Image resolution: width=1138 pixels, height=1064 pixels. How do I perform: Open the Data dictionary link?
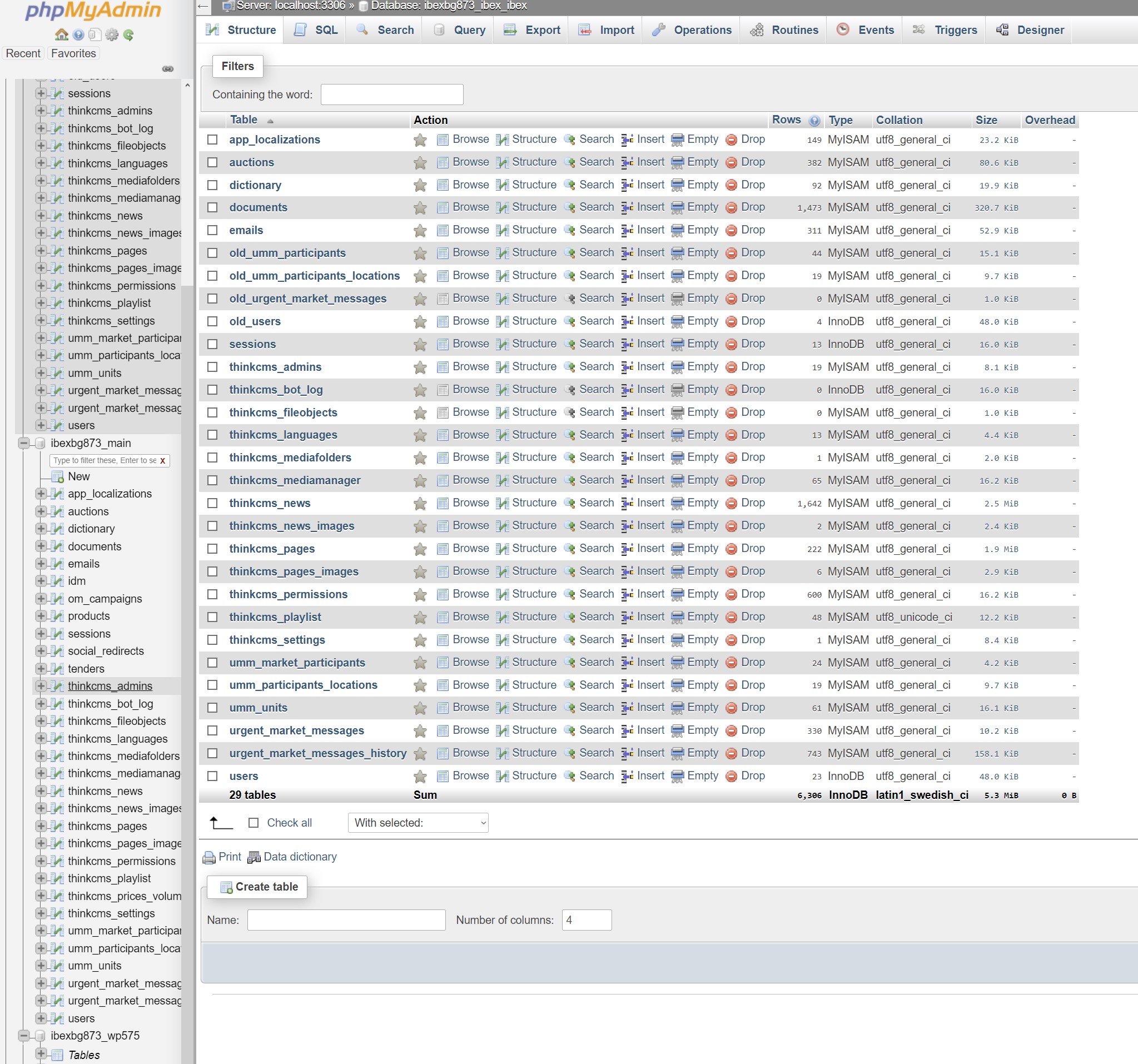point(300,857)
